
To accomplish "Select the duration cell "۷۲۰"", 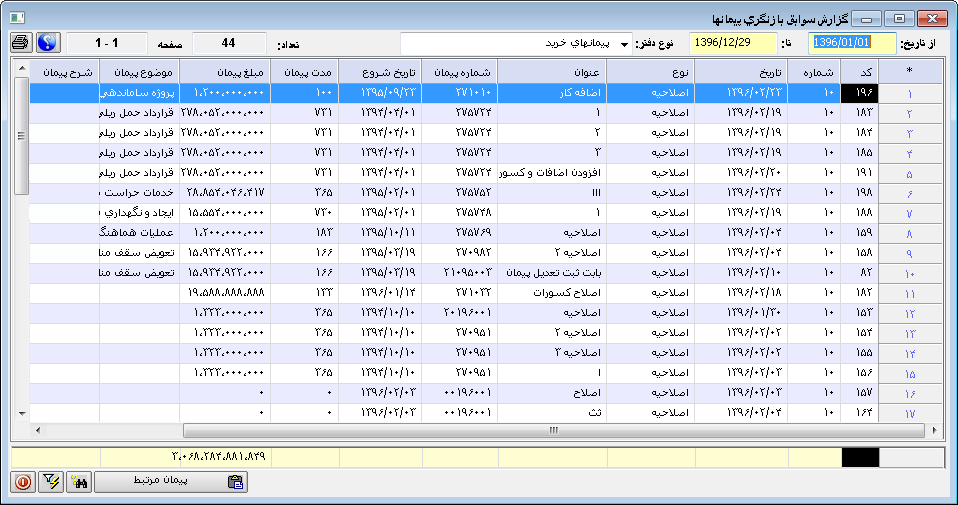I will [x=305, y=213].
